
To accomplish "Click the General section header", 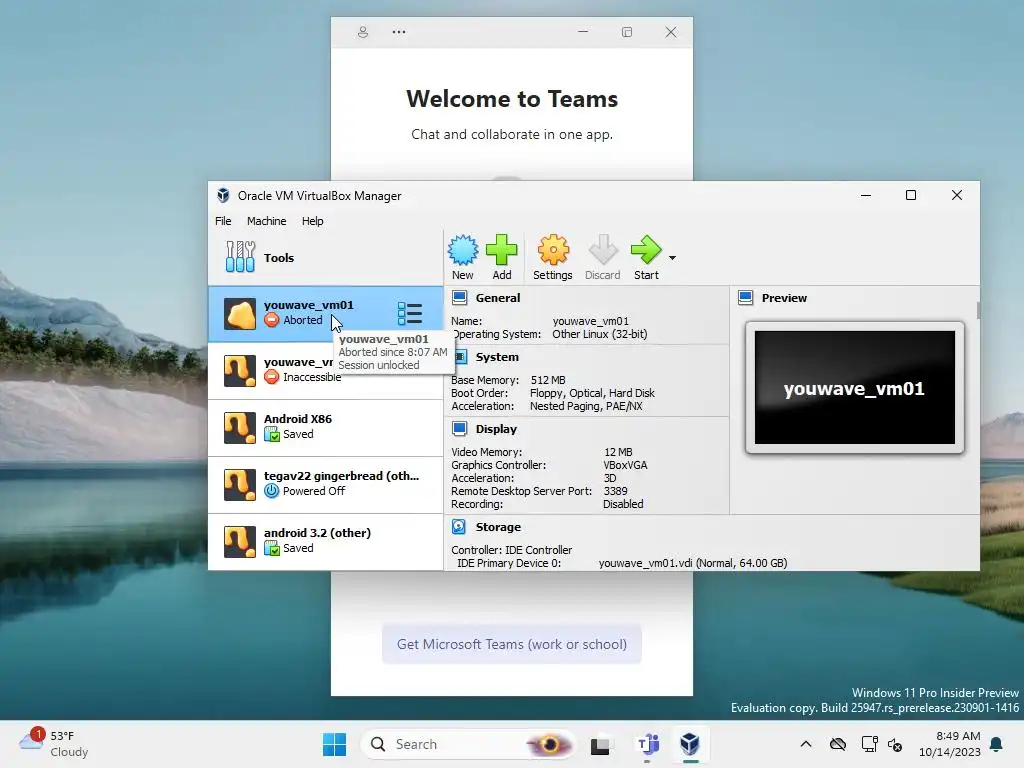I will tap(498, 298).
